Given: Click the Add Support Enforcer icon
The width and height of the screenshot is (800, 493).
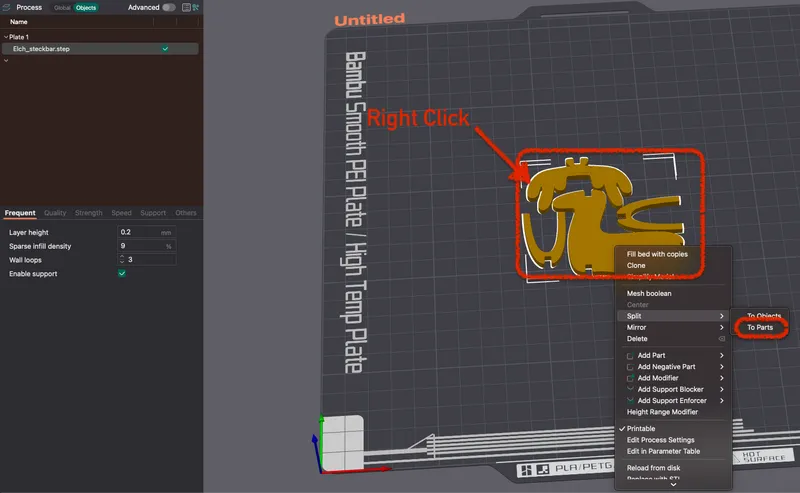Looking at the screenshot, I should pos(630,400).
